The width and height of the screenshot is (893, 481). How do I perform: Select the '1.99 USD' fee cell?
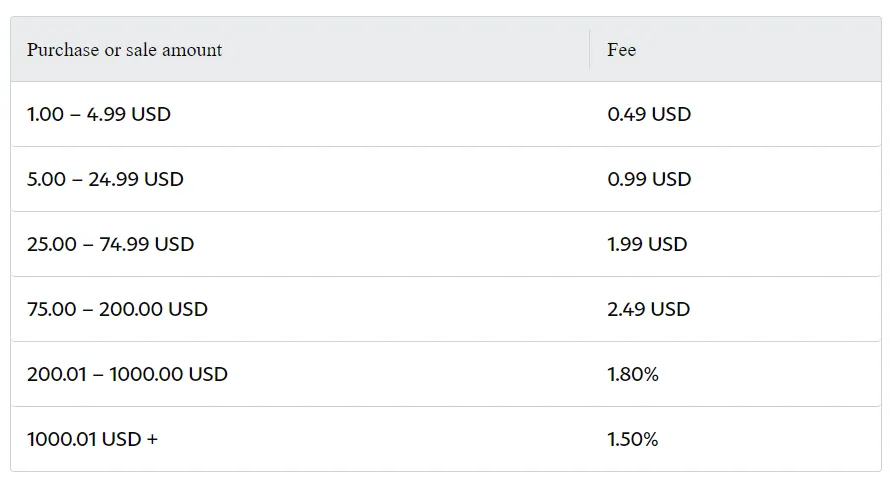click(735, 244)
